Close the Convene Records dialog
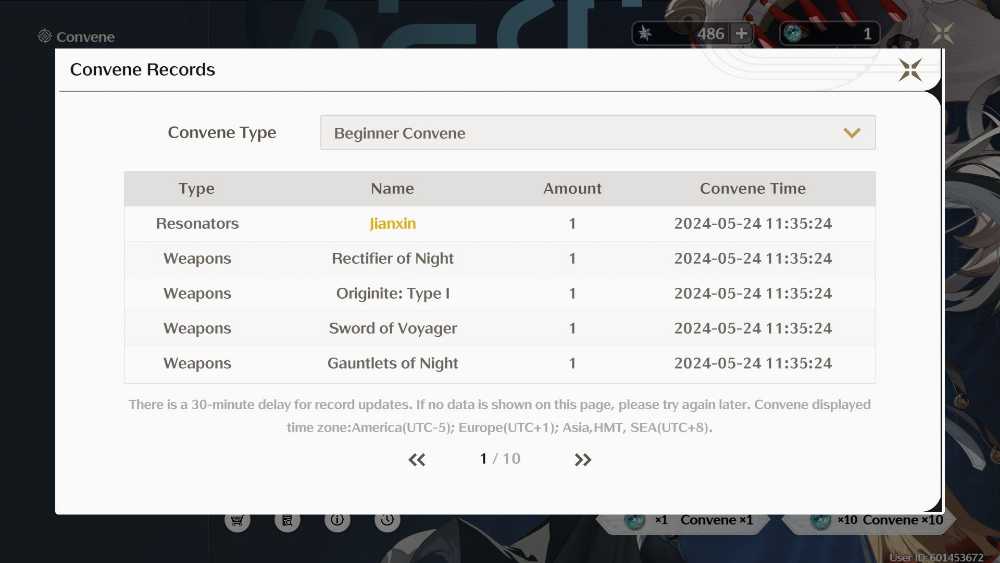1000x563 pixels. (x=910, y=69)
